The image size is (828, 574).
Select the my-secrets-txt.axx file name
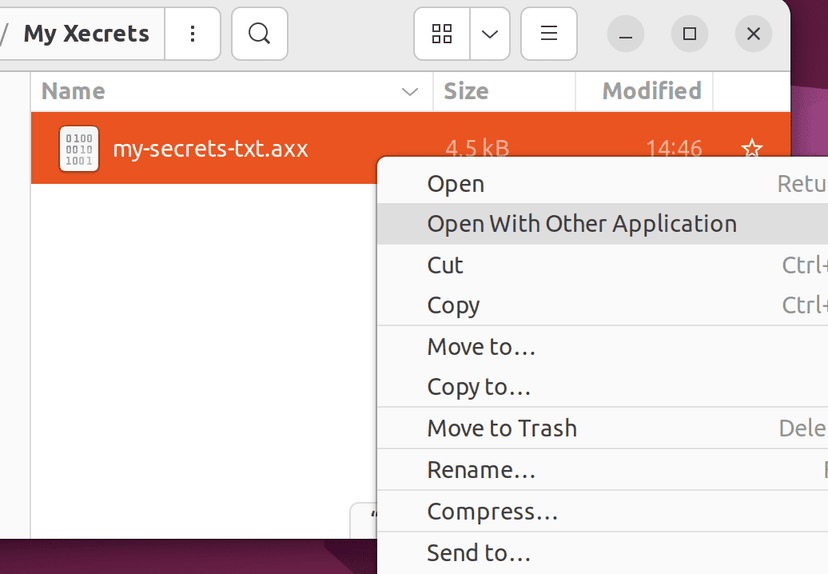(x=210, y=149)
